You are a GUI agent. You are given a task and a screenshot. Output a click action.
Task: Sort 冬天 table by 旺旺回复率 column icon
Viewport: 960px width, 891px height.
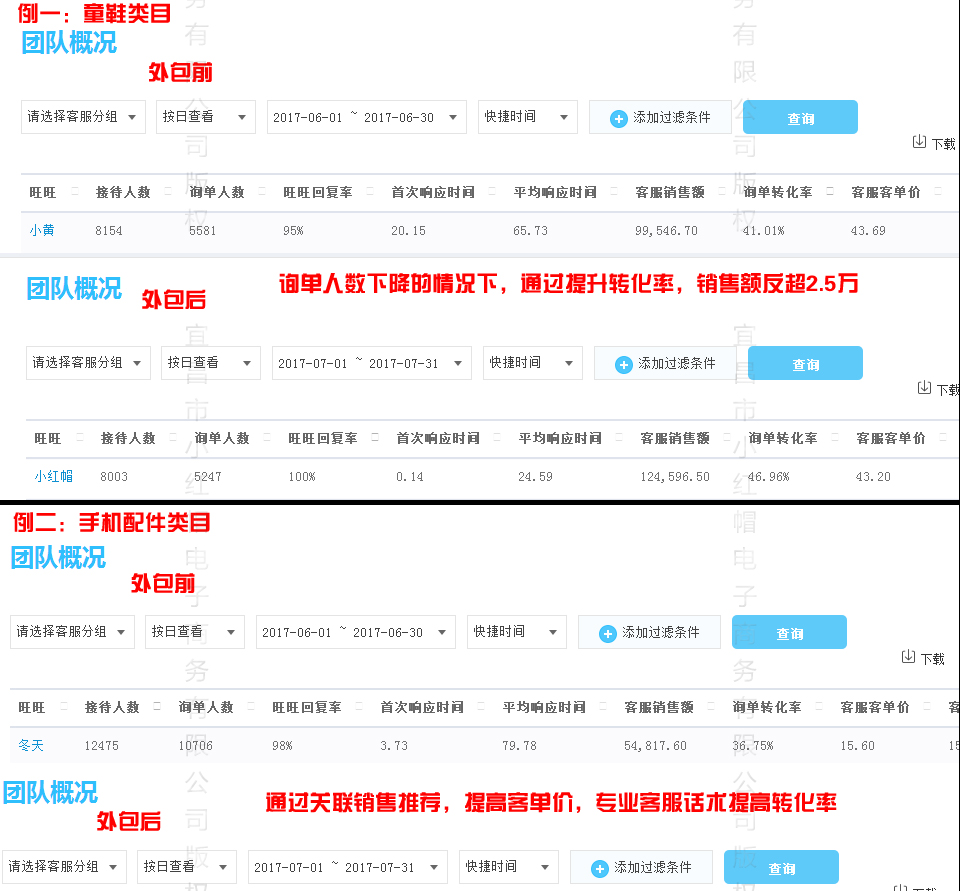[x=359, y=707]
